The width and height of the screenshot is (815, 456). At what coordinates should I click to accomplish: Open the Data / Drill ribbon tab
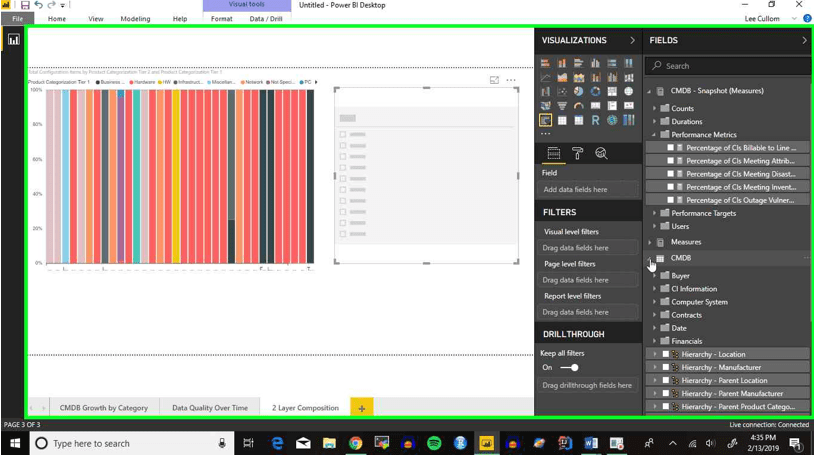[266, 19]
